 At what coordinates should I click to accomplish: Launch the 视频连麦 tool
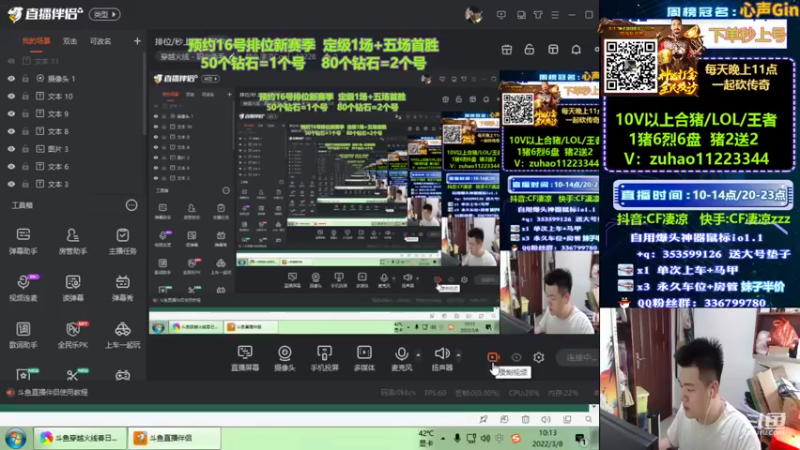pyautogui.click(x=23, y=287)
